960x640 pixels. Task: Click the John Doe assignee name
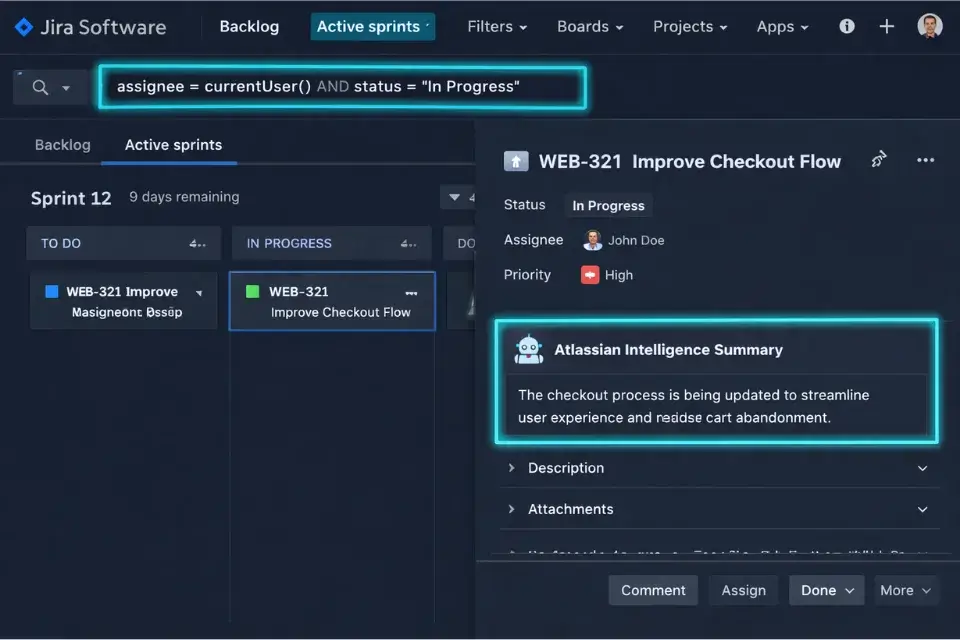(x=636, y=240)
